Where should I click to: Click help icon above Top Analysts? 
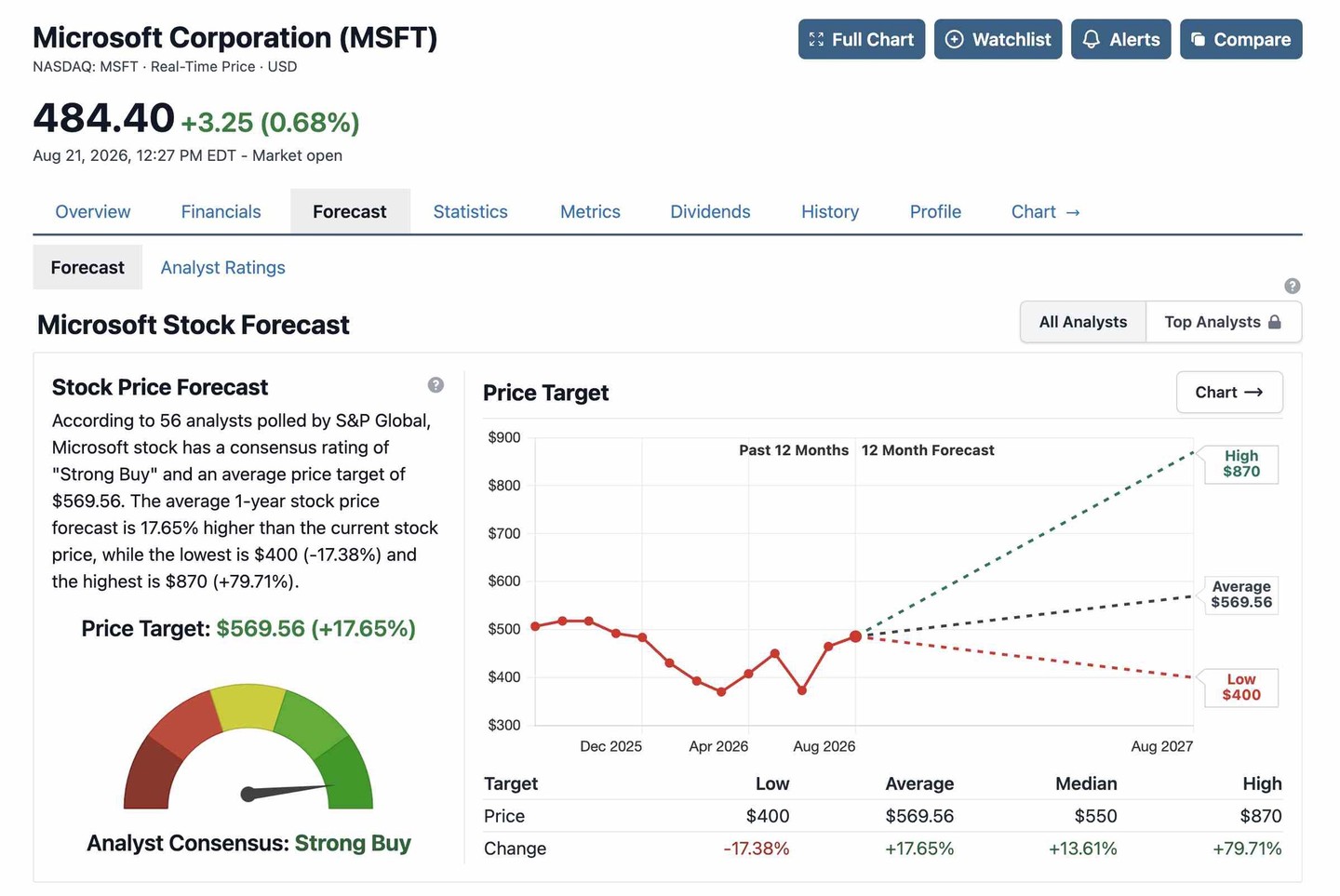point(1293,286)
